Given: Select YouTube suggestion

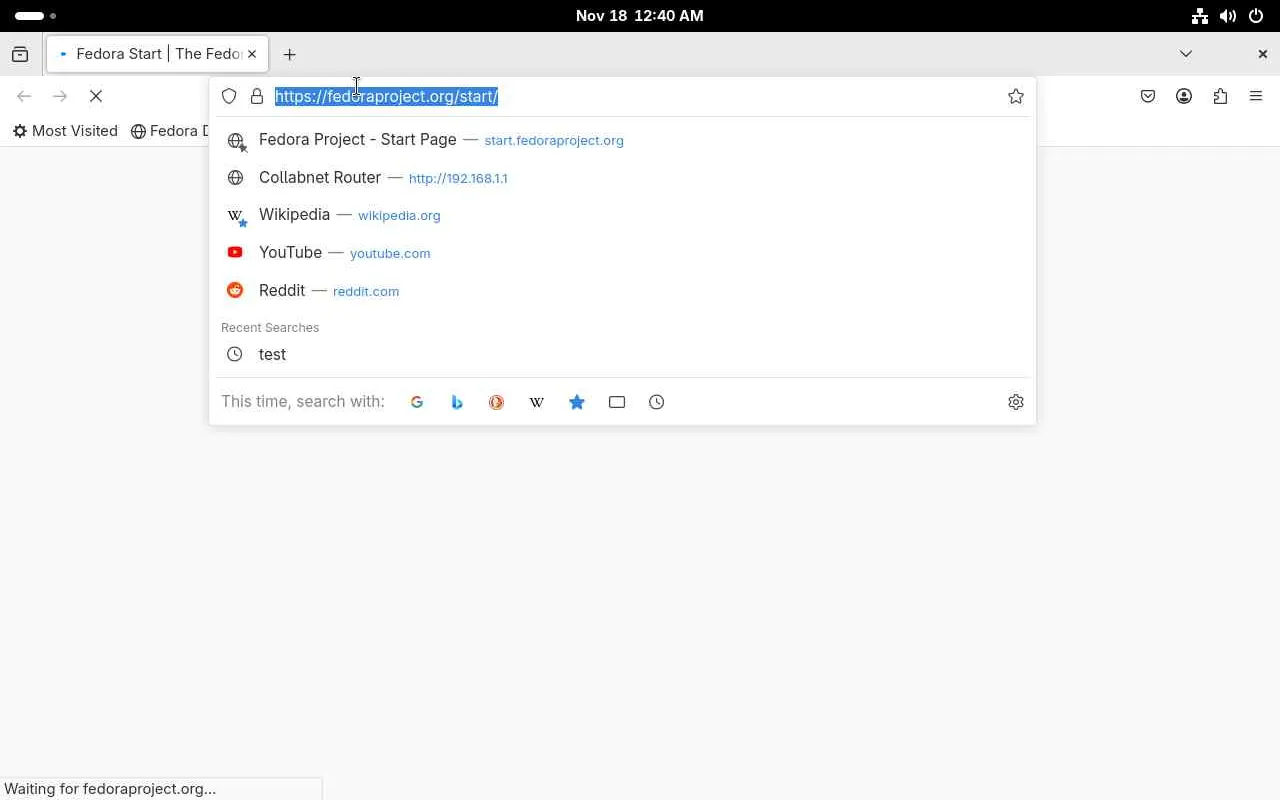Looking at the screenshot, I should (x=622, y=253).
